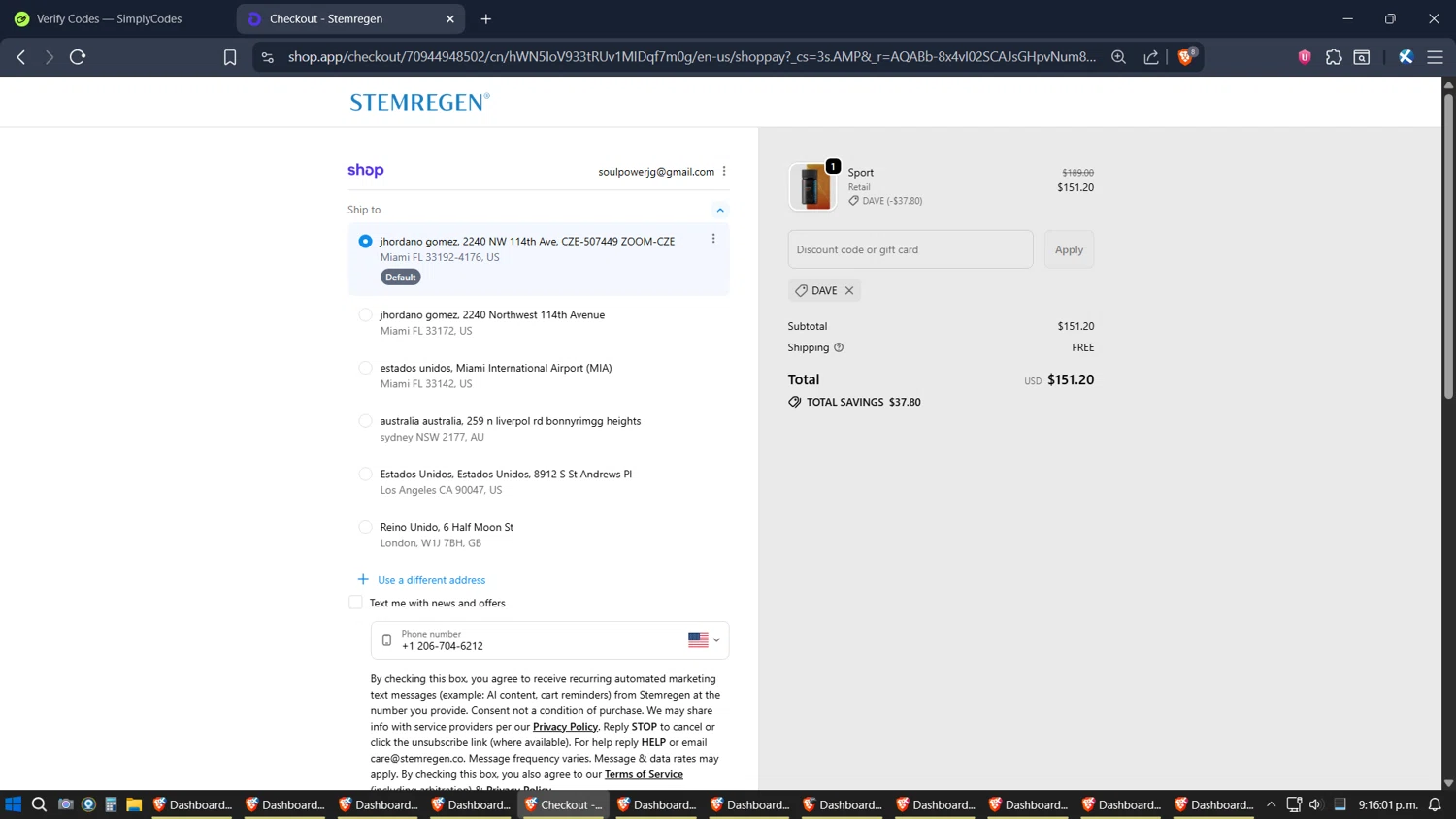Open Brave Shields lion icon
This screenshot has width=1456, height=819.
(x=1185, y=56)
